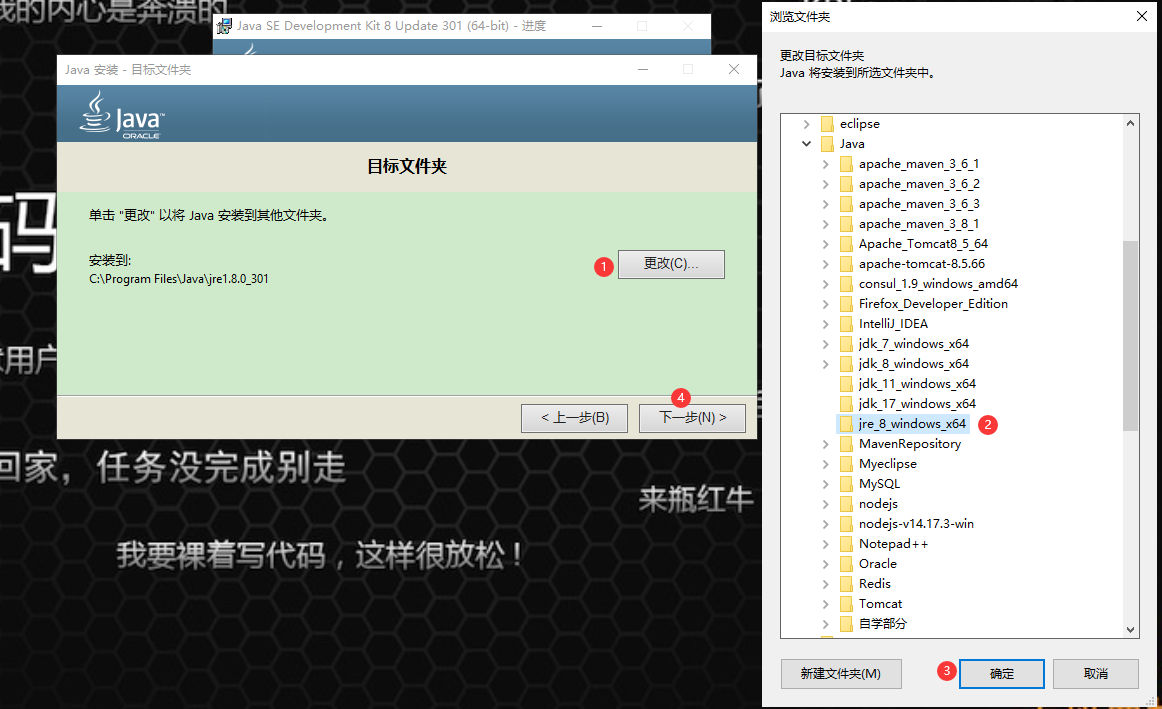Expand Myeclipse folder arrow
1162x709 pixels.
coord(826,464)
